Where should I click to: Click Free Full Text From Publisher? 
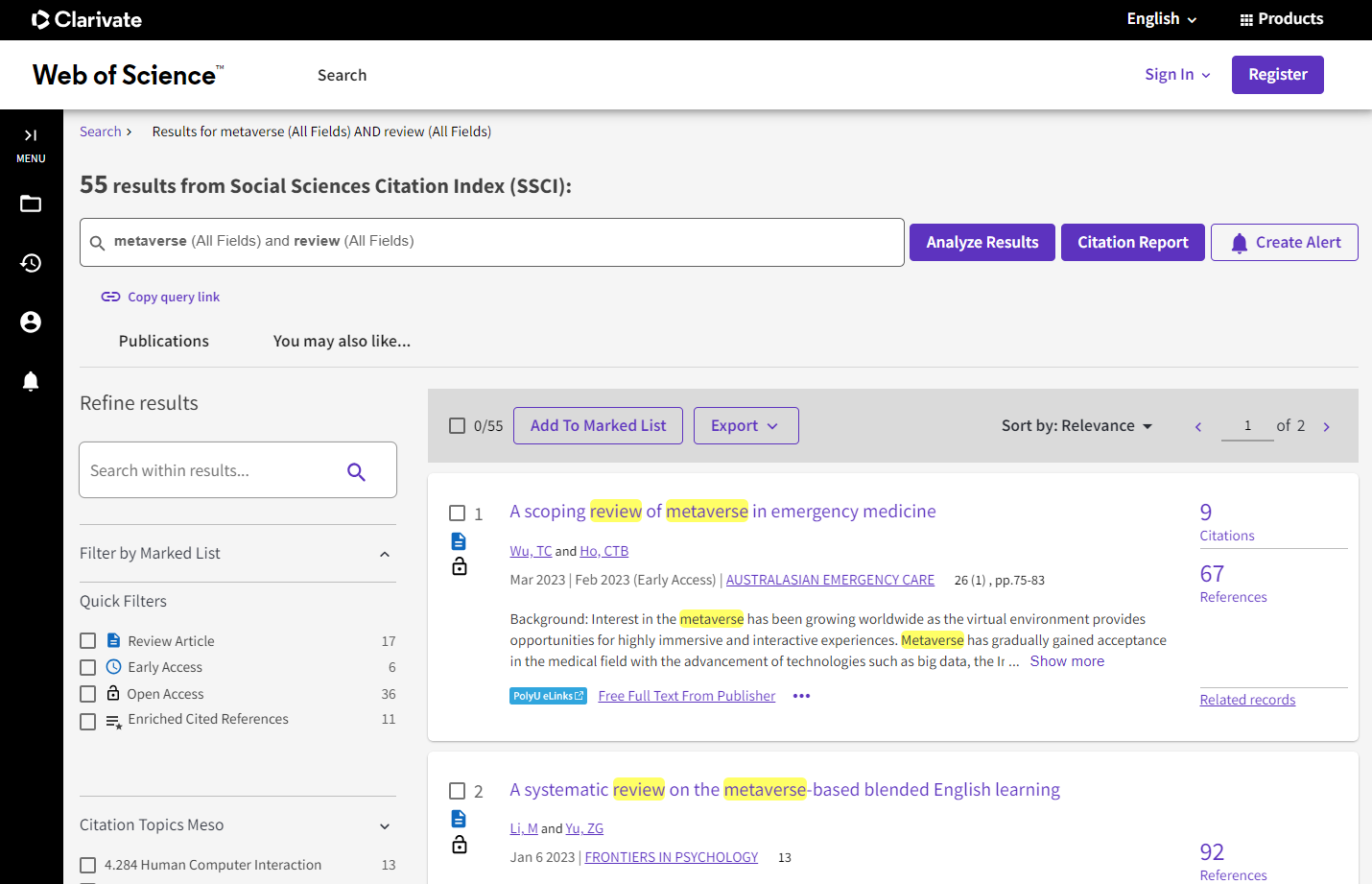(x=687, y=696)
